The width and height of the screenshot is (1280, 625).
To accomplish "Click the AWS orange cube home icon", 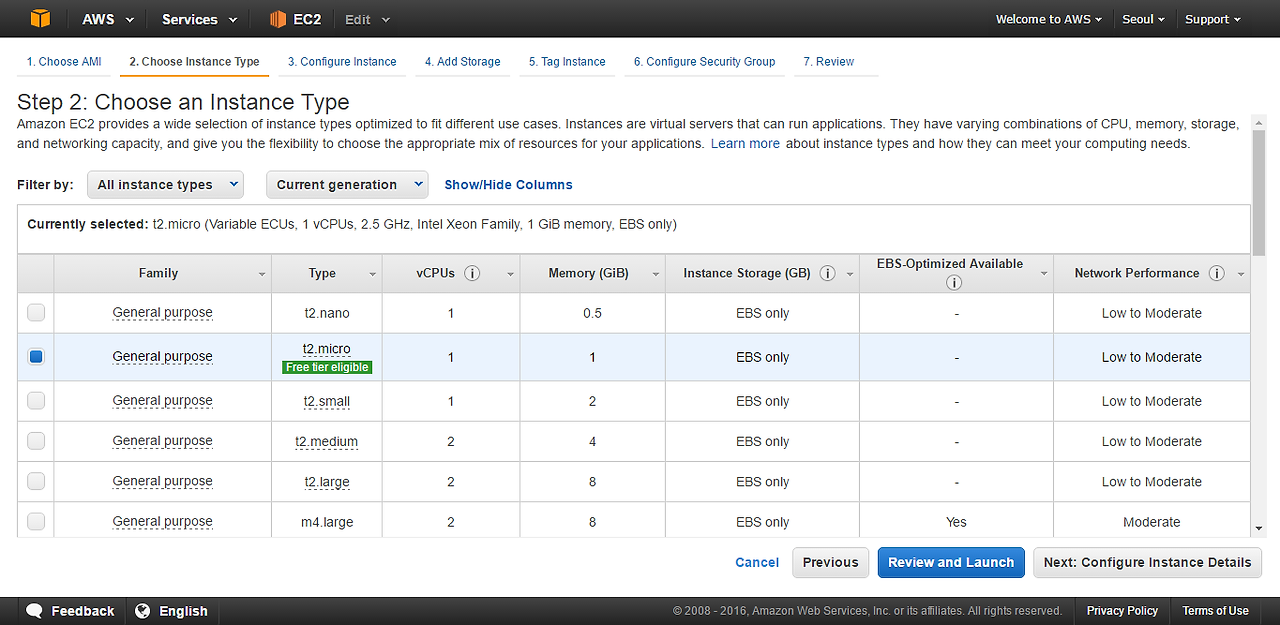I will 40,19.
